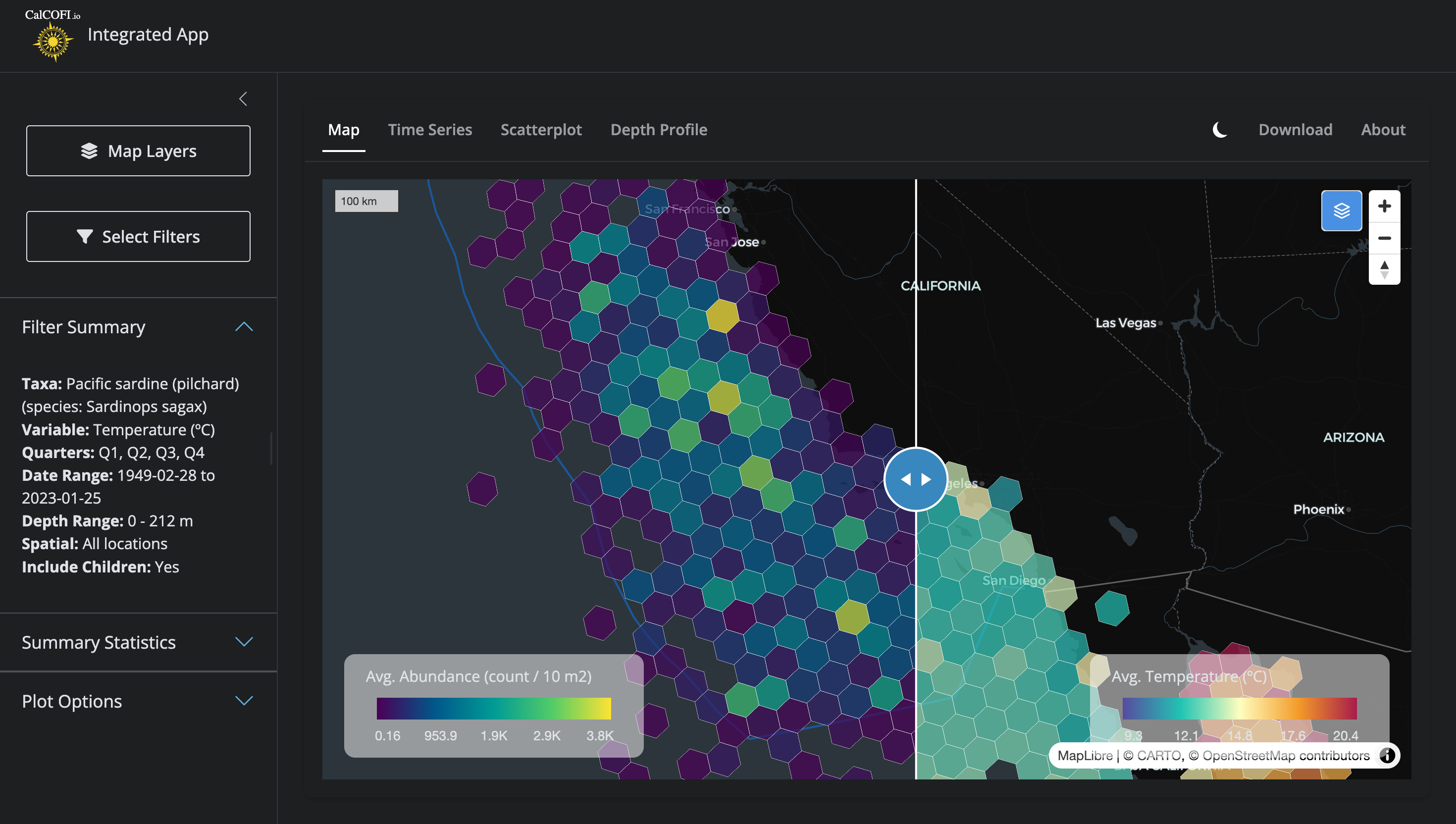Switch to the Time Series tab
This screenshot has width=1456, height=824.
[430, 130]
